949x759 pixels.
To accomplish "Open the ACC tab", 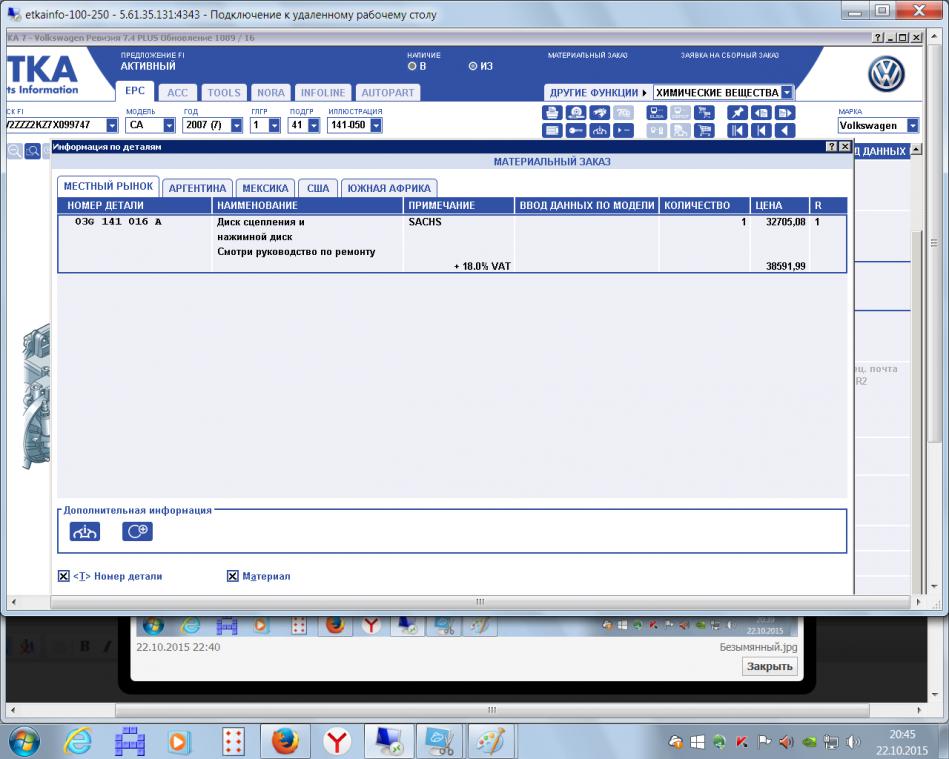I will (x=177, y=93).
